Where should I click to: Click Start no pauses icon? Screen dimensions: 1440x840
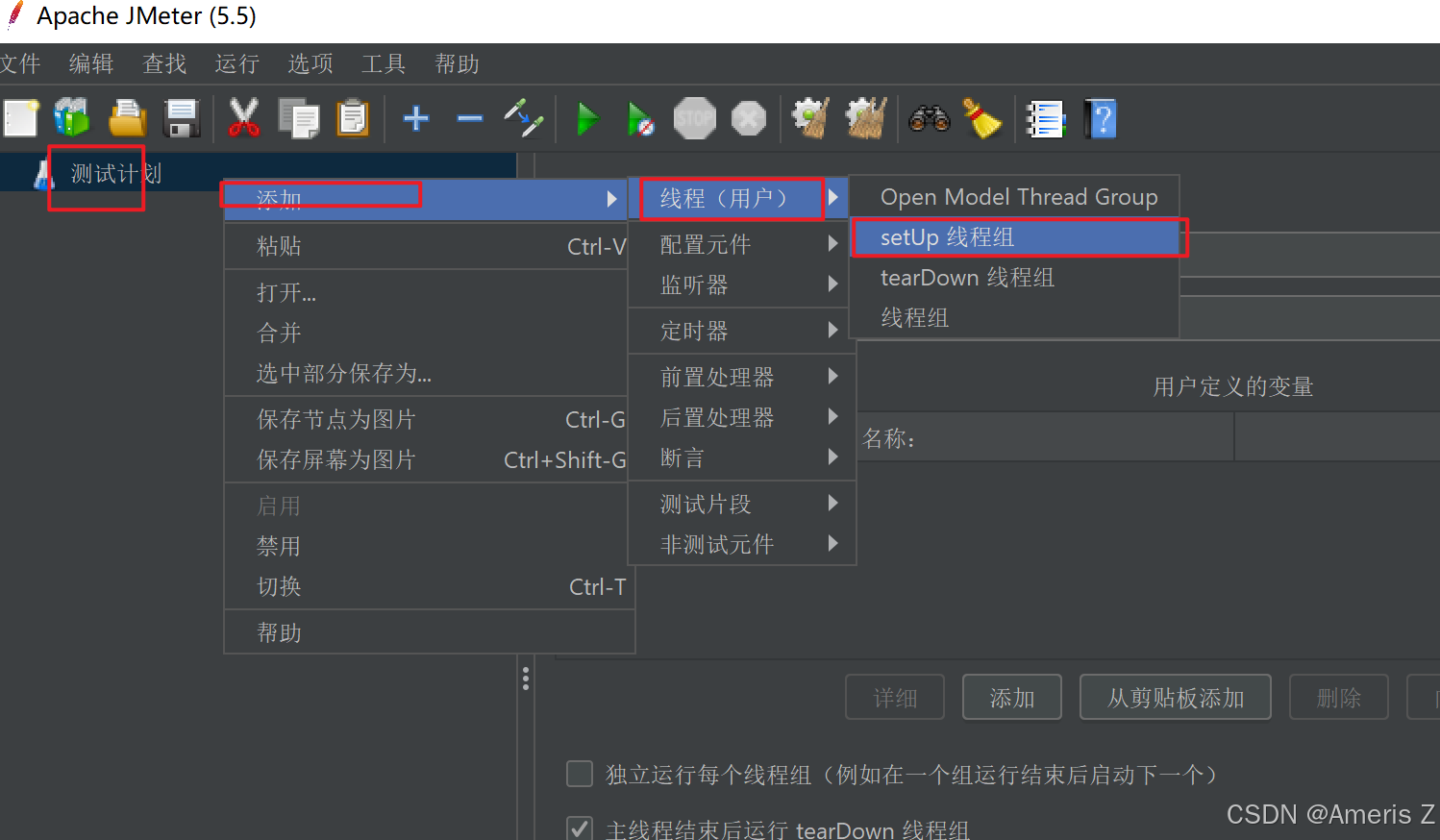[x=640, y=119]
